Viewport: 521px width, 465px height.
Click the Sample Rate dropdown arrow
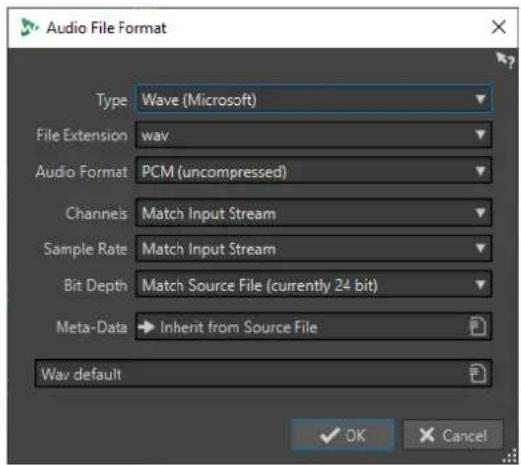pos(480,248)
